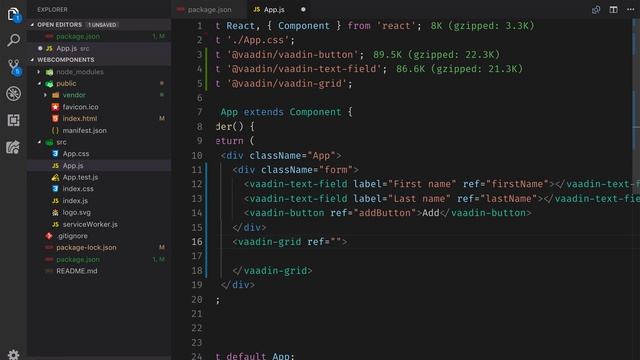Open the Search view icon
The image size is (640, 360).
(x=13, y=40)
